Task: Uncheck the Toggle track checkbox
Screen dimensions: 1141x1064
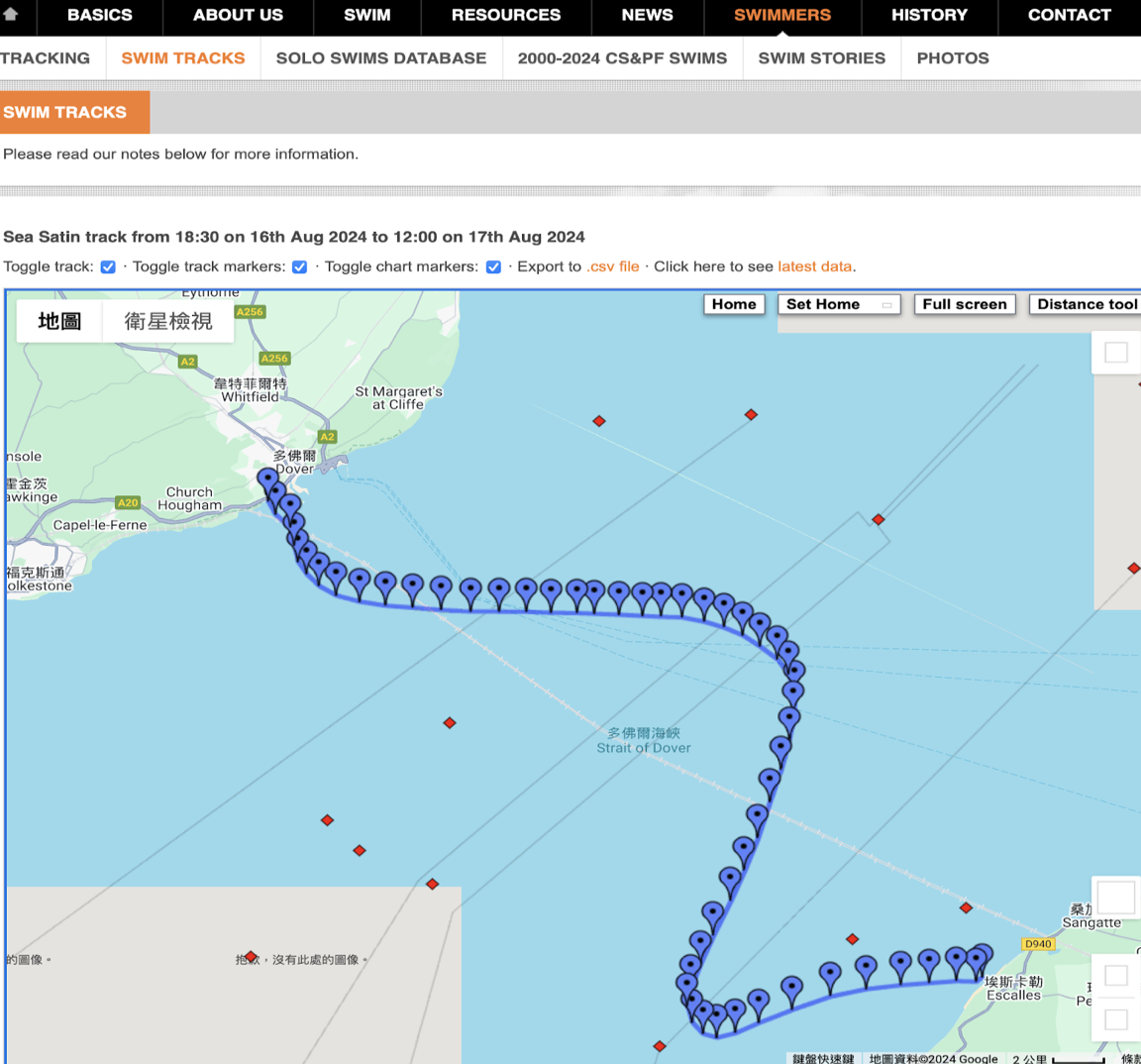Action: pyautogui.click(x=108, y=266)
